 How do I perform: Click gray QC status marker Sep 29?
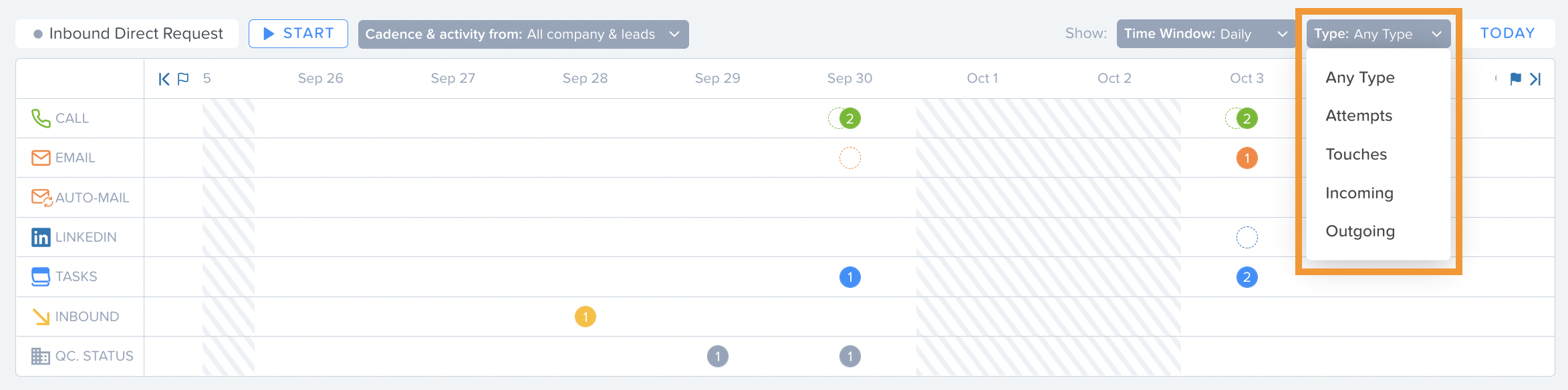(x=718, y=356)
